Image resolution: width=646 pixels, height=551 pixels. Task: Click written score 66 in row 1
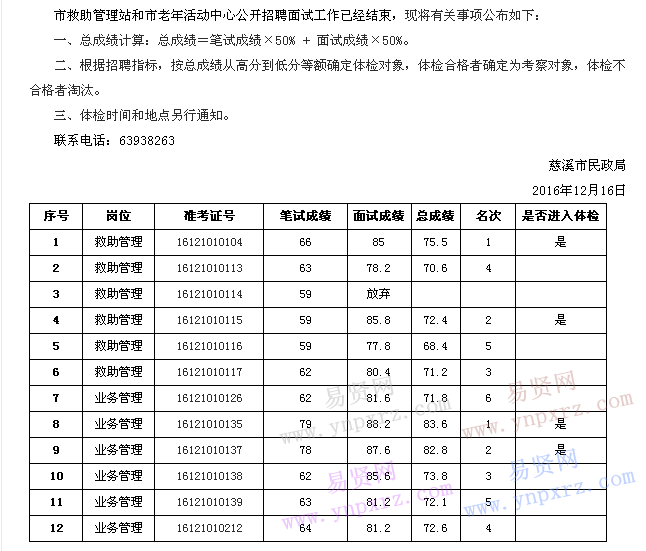(x=305, y=242)
